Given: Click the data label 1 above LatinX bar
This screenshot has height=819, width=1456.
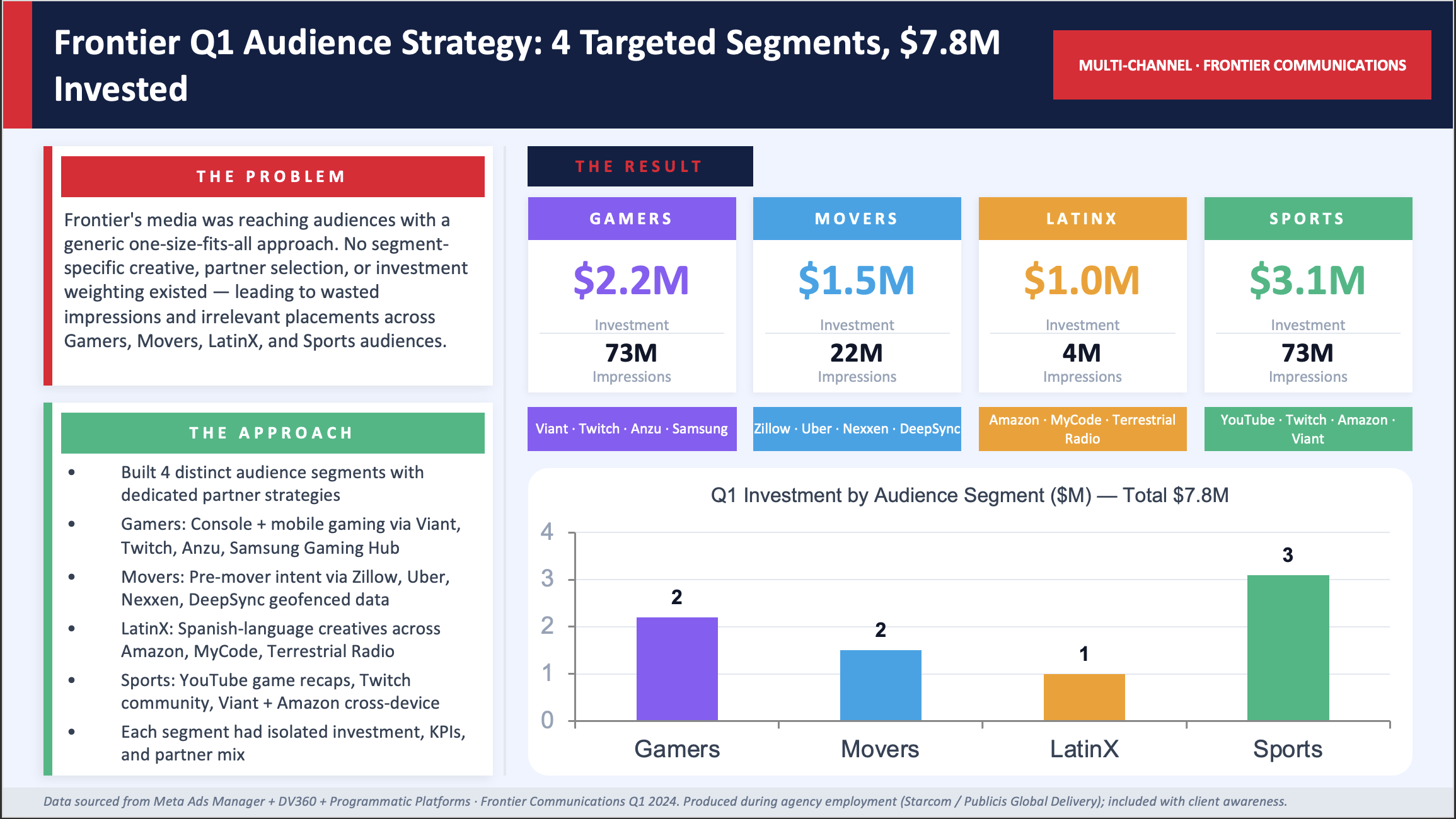Looking at the screenshot, I should pyautogui.click(x=1084, y=654).
